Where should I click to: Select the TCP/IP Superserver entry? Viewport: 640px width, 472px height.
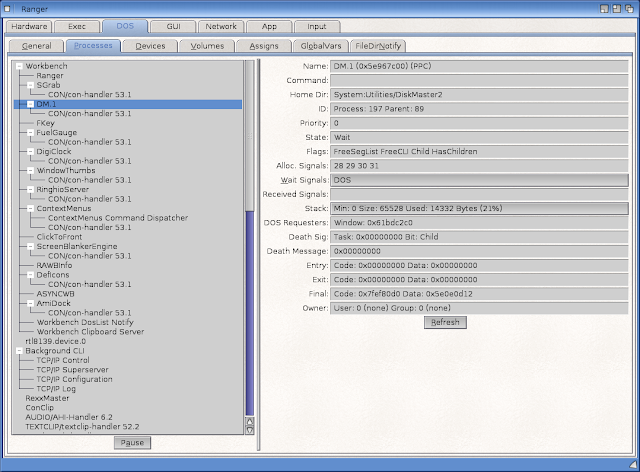point(71,370)
